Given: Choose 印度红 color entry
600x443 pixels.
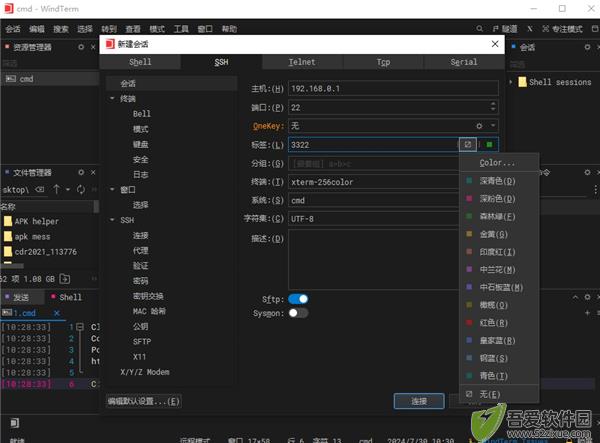Looking at the screenshot, I should 499,252.
